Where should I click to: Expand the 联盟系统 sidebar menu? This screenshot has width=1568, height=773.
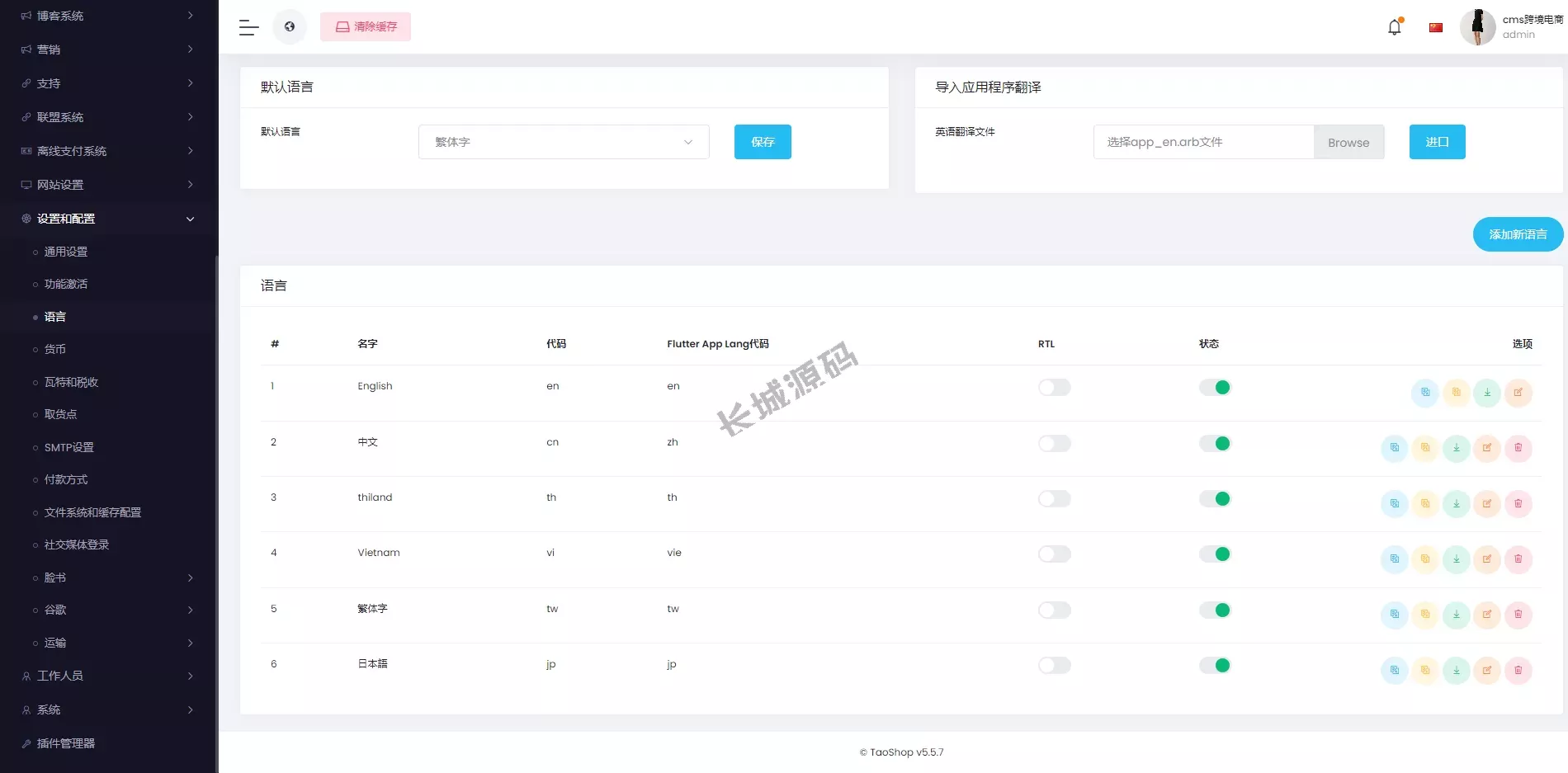(x=109, y=117)
